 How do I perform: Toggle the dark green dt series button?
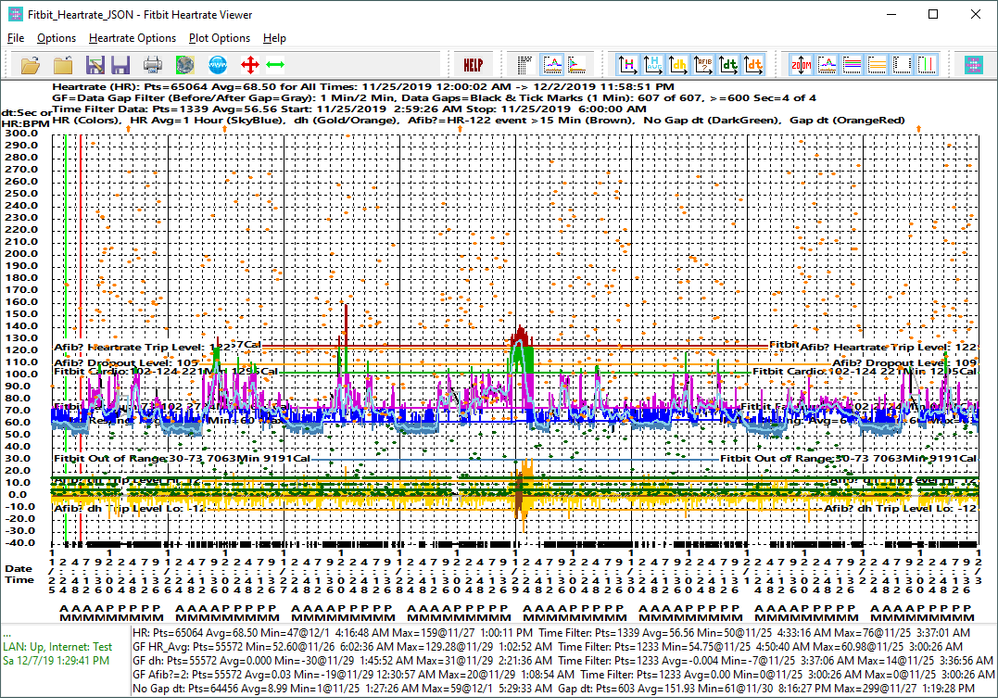(x=728, y=65)
